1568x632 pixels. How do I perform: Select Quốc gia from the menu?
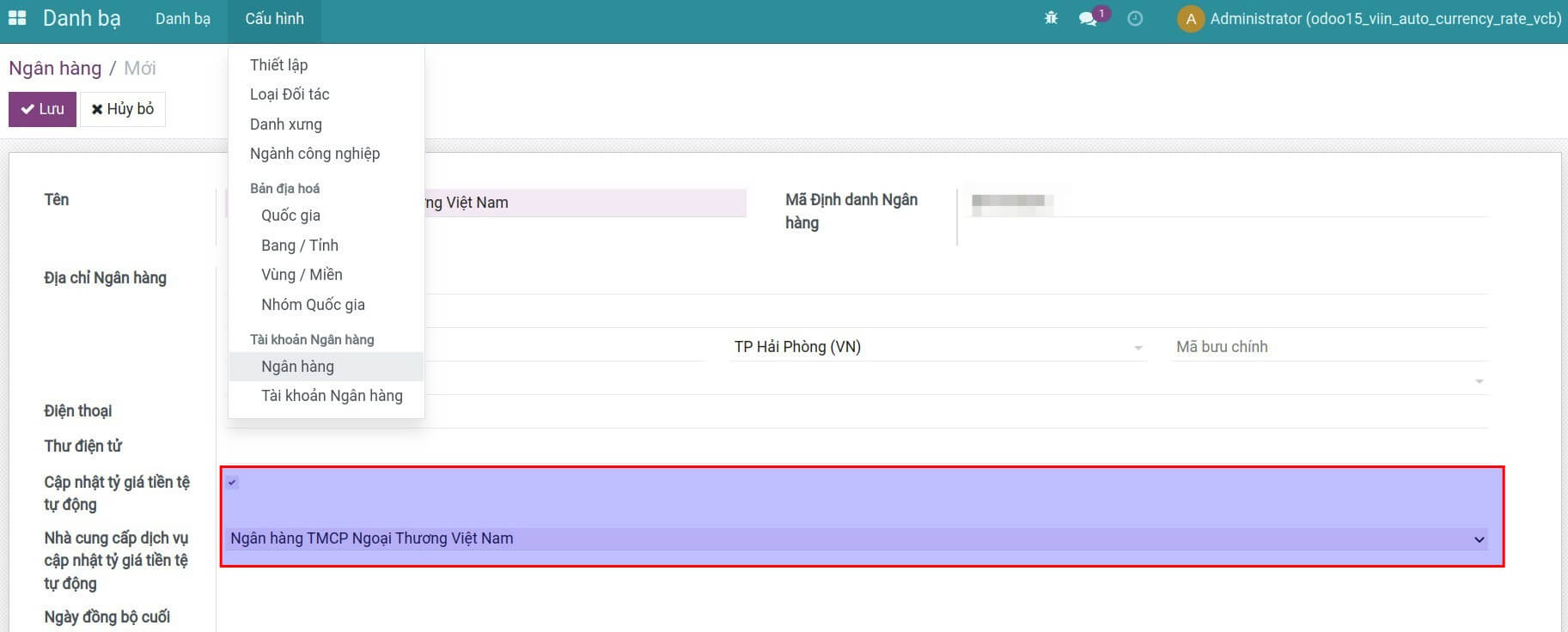[x=290, y=216]
